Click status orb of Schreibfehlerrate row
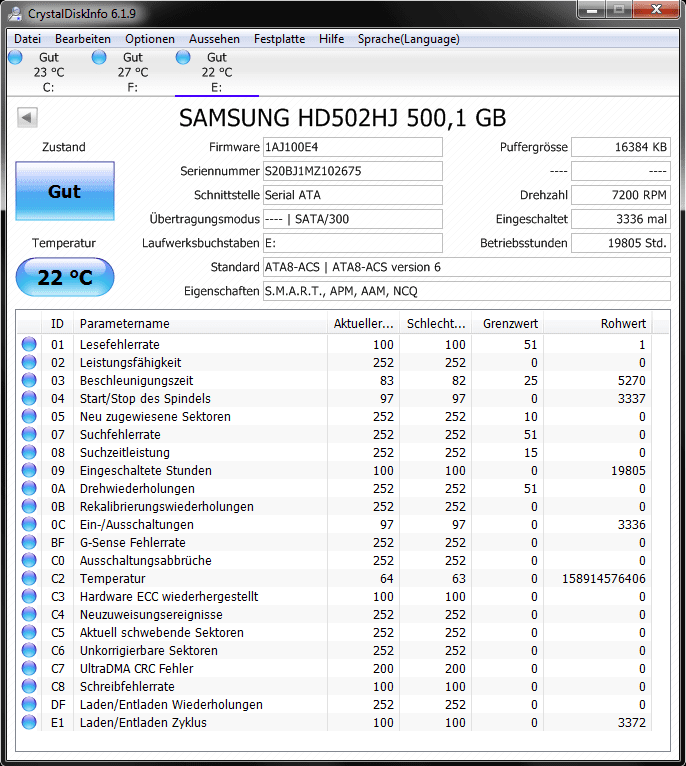686x766 pixels. point(29,686)
